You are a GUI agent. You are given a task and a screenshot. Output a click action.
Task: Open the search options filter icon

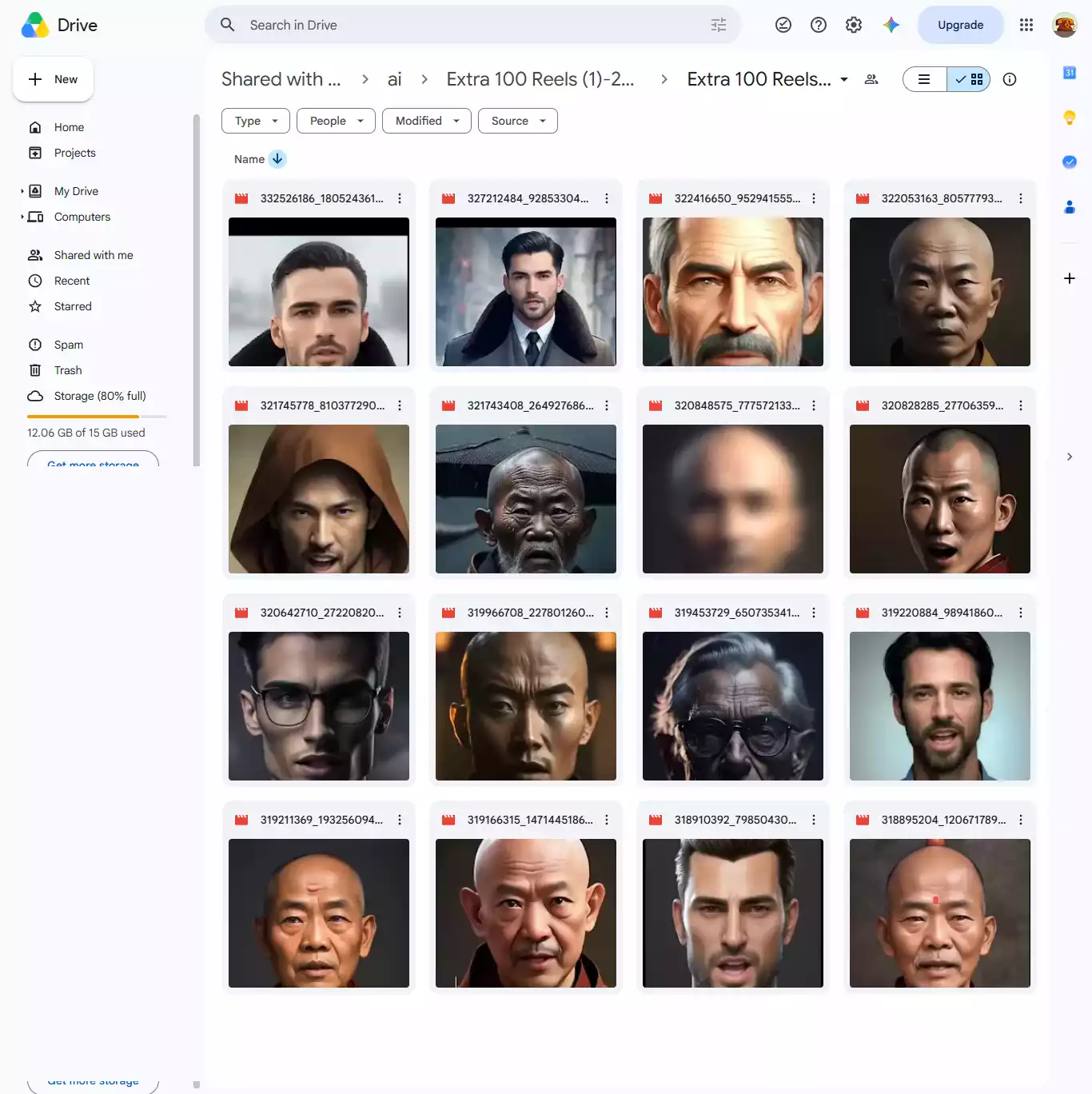pos(719,25)
